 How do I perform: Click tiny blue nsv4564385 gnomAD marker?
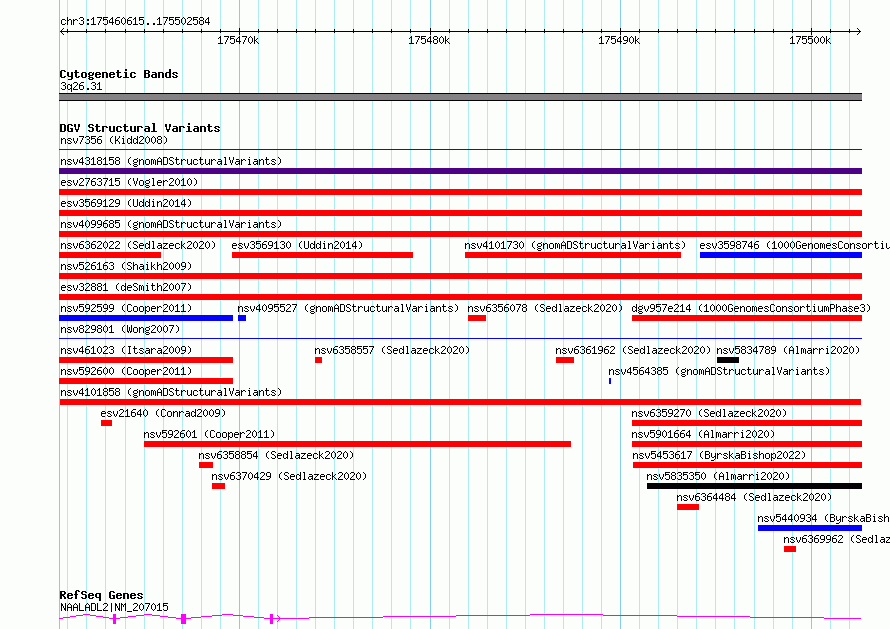(x=610, y=381)
